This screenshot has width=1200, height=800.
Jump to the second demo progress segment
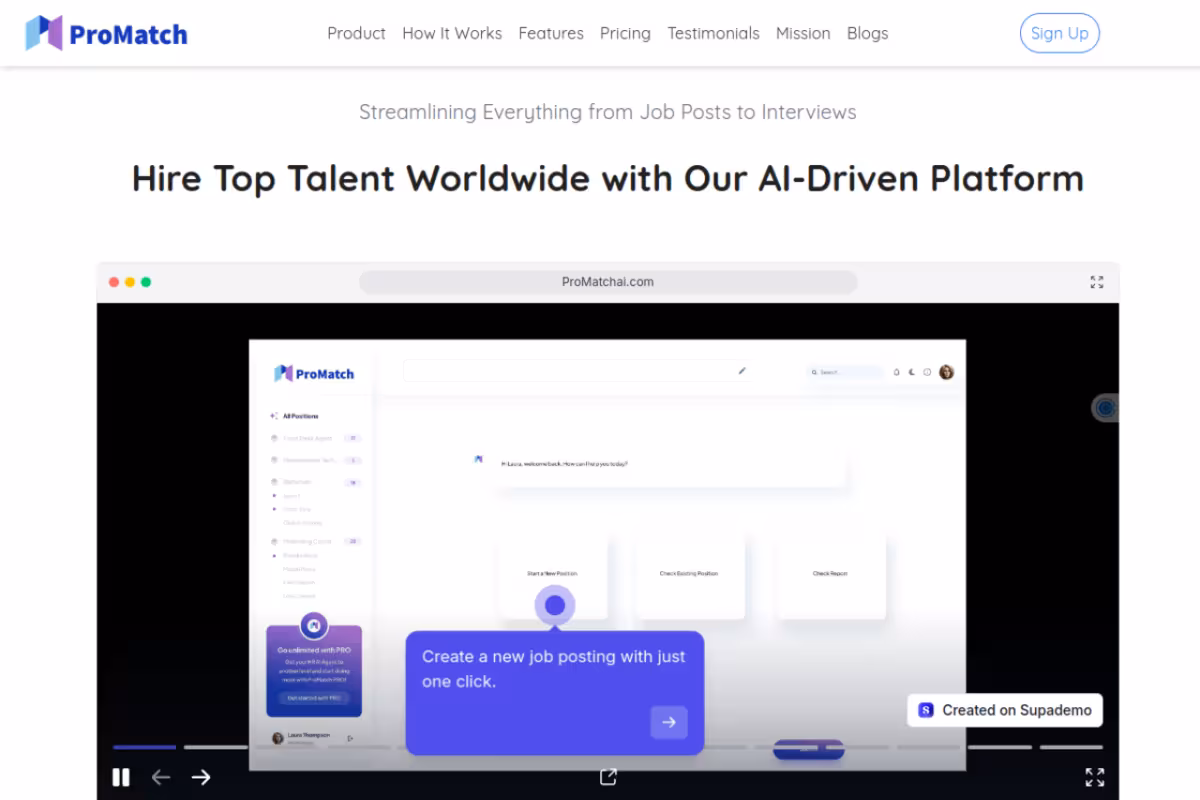tap(215, 747)
